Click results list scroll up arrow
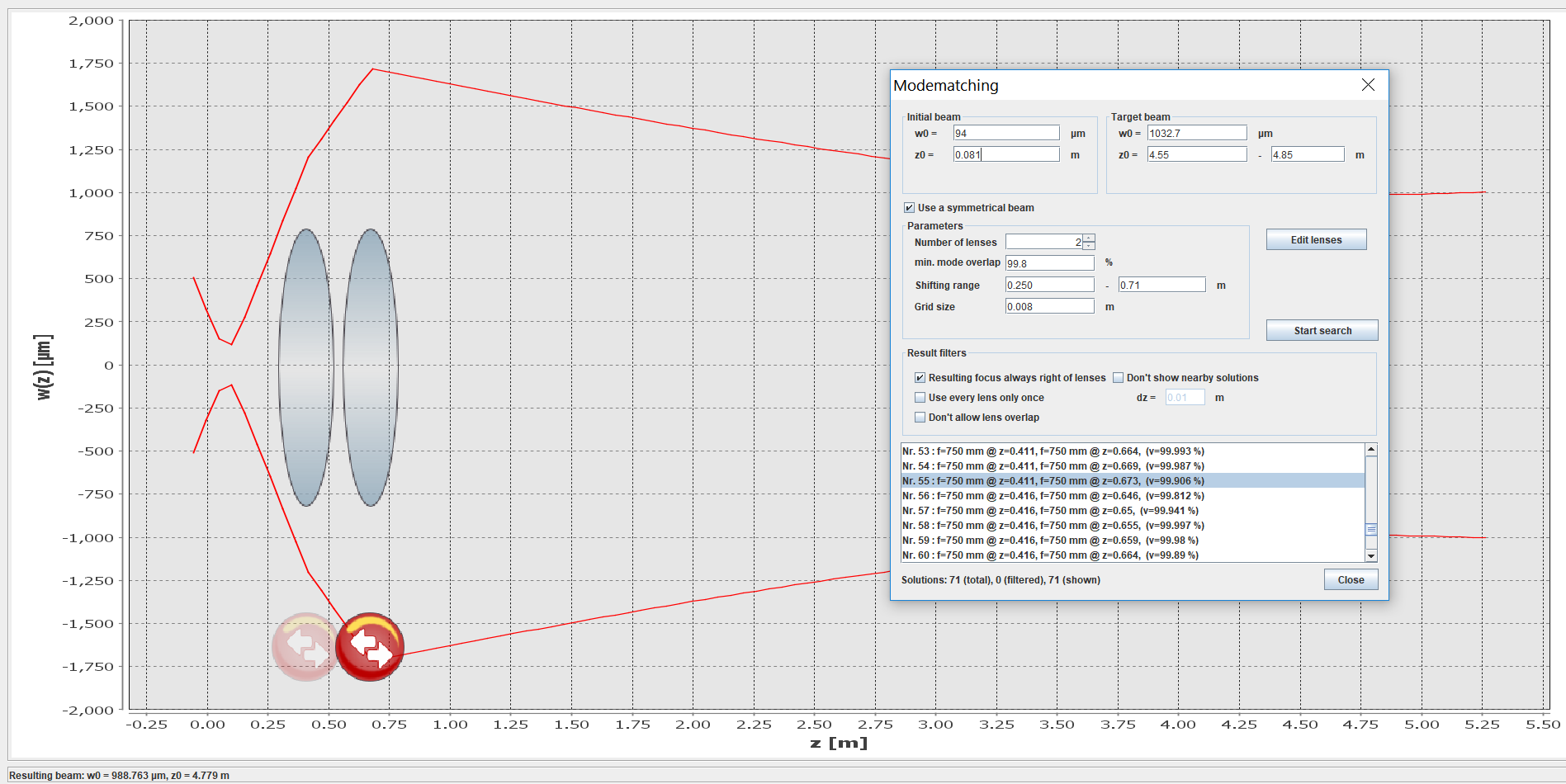This screenshot has width=1566, height=784. tap(1371, 450)
